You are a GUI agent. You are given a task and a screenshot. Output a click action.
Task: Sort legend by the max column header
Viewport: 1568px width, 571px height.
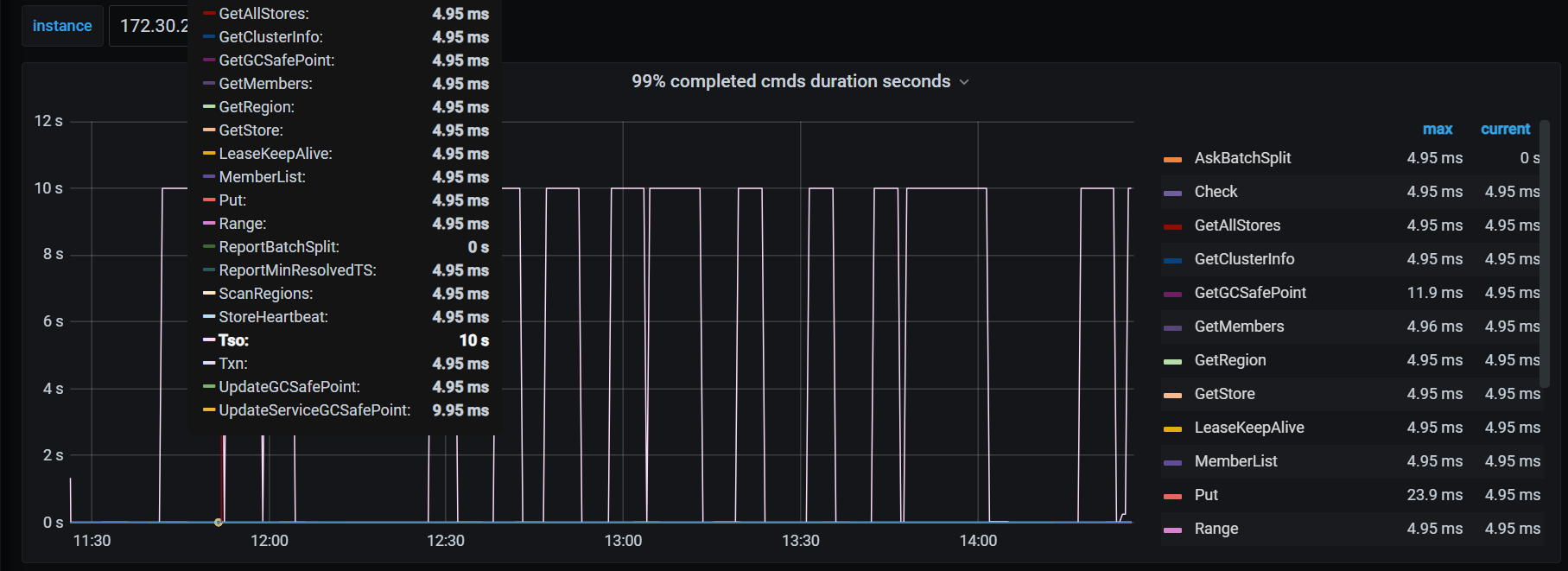point(1437,129)
